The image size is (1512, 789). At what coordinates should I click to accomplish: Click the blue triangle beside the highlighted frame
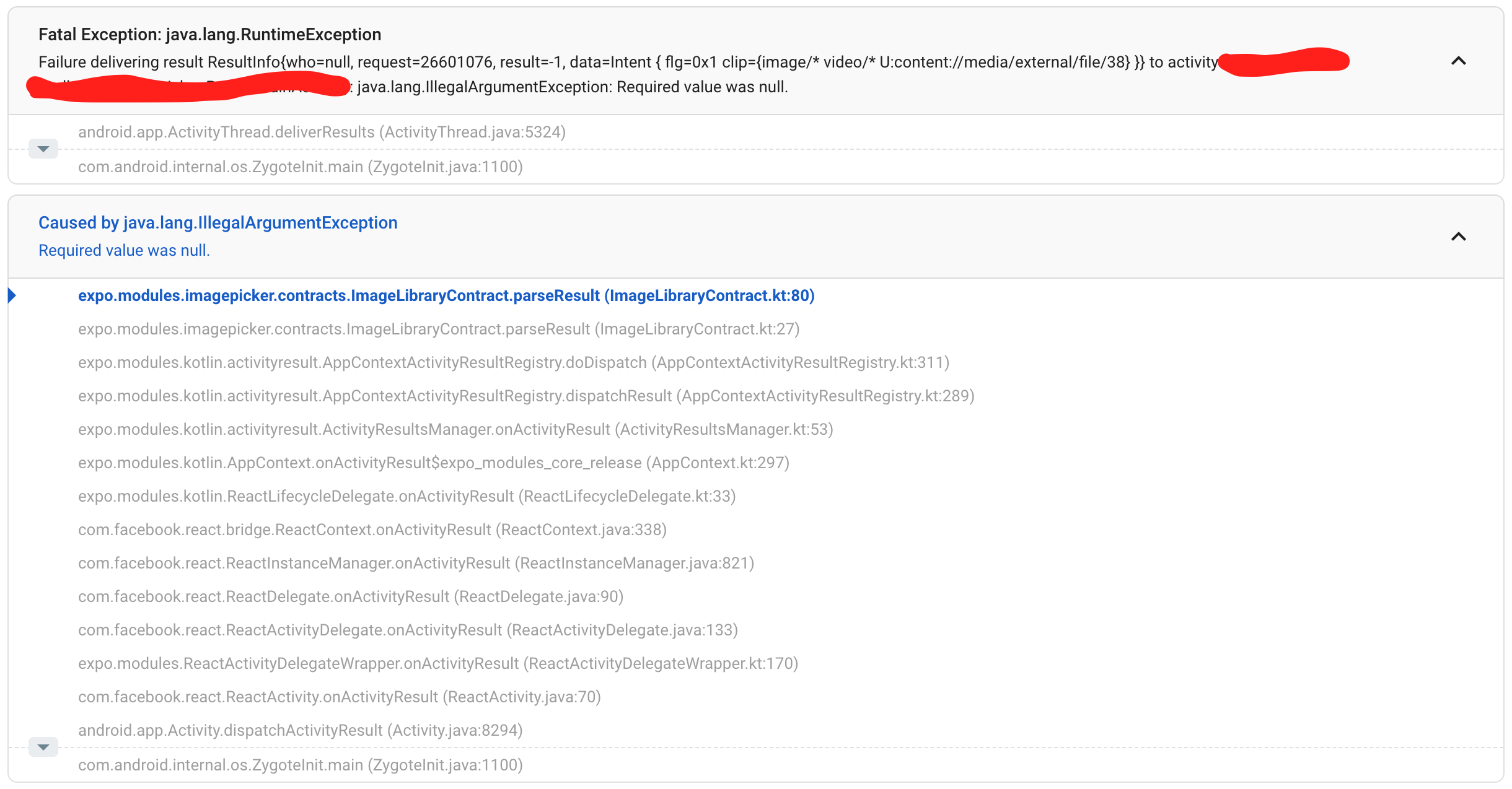tap(12, 295)
